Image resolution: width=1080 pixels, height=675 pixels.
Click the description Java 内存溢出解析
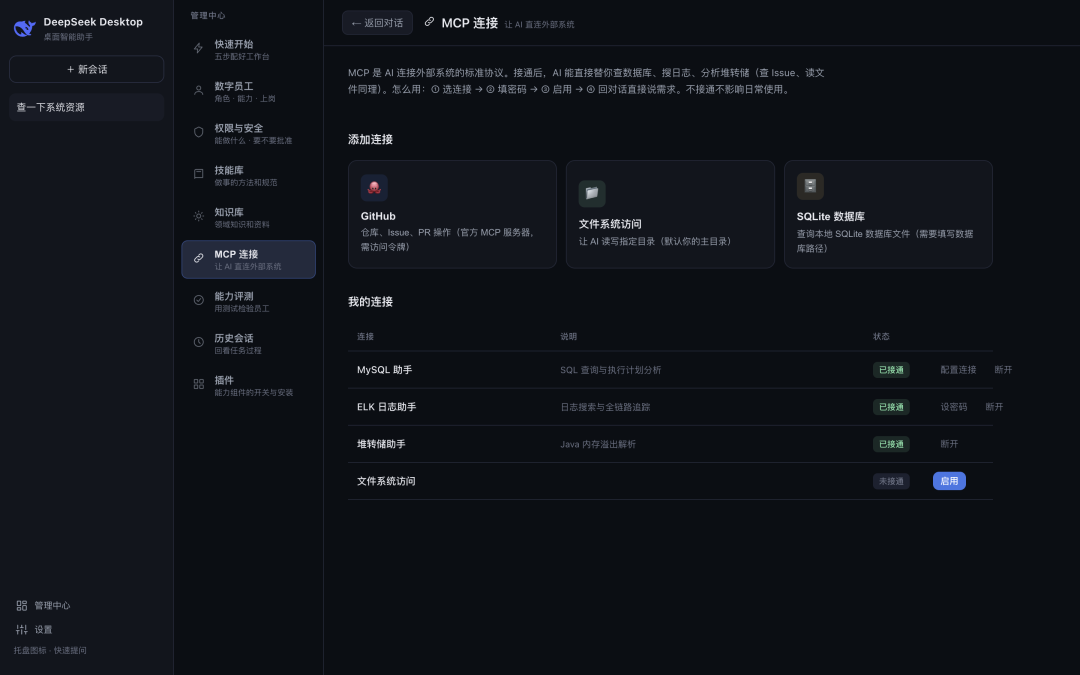click(598, 444)
